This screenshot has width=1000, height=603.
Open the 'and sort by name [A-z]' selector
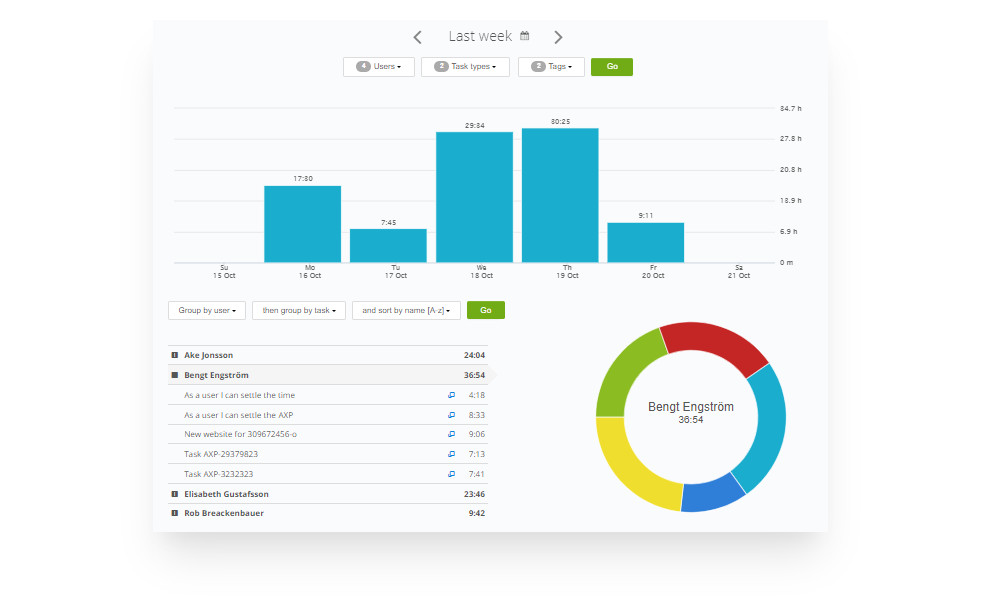pos(405,310)
